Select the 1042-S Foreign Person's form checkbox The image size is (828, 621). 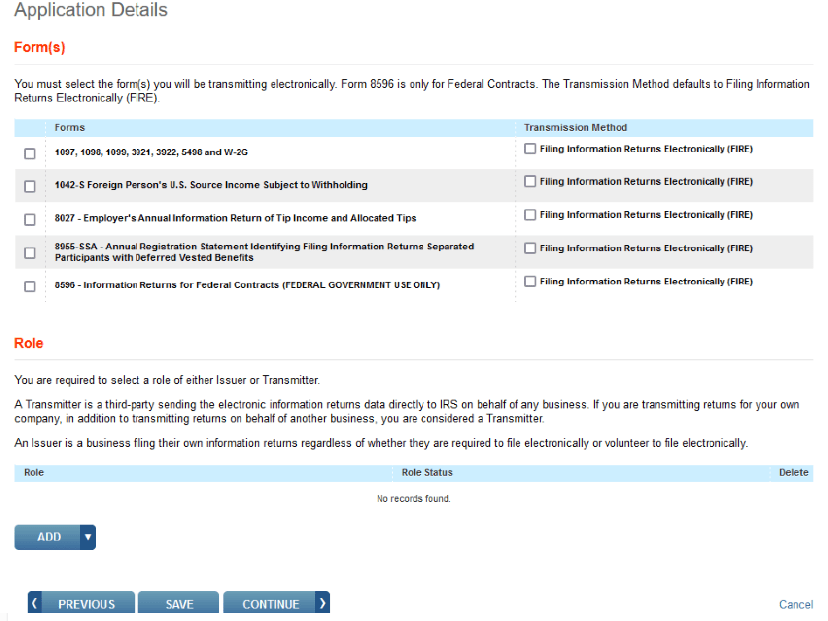pos(30,186)
